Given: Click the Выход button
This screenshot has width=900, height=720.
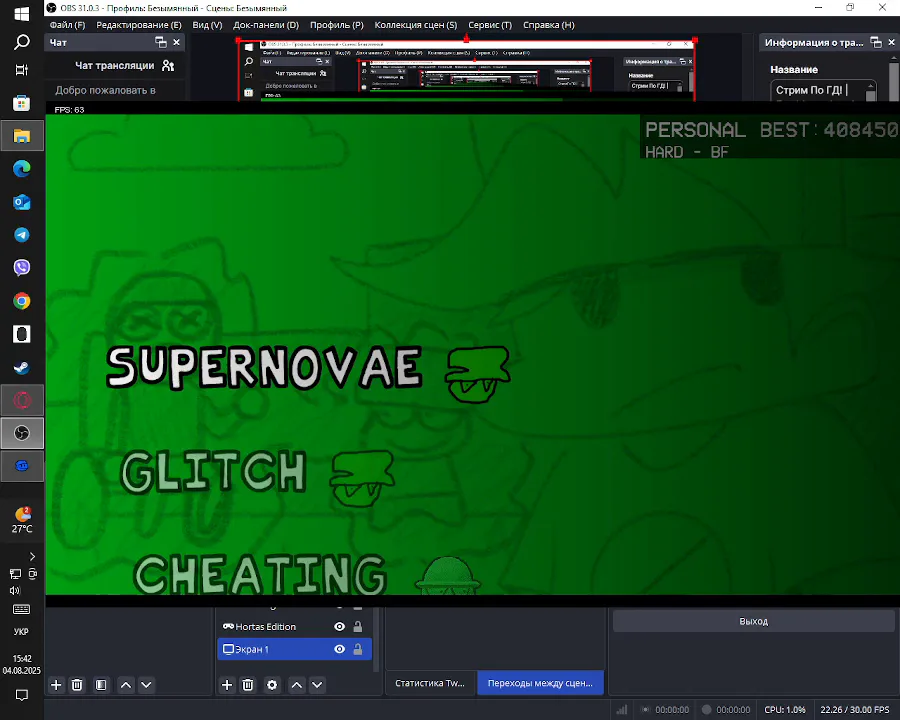Looking at the screenshot, I should [754, 621].
